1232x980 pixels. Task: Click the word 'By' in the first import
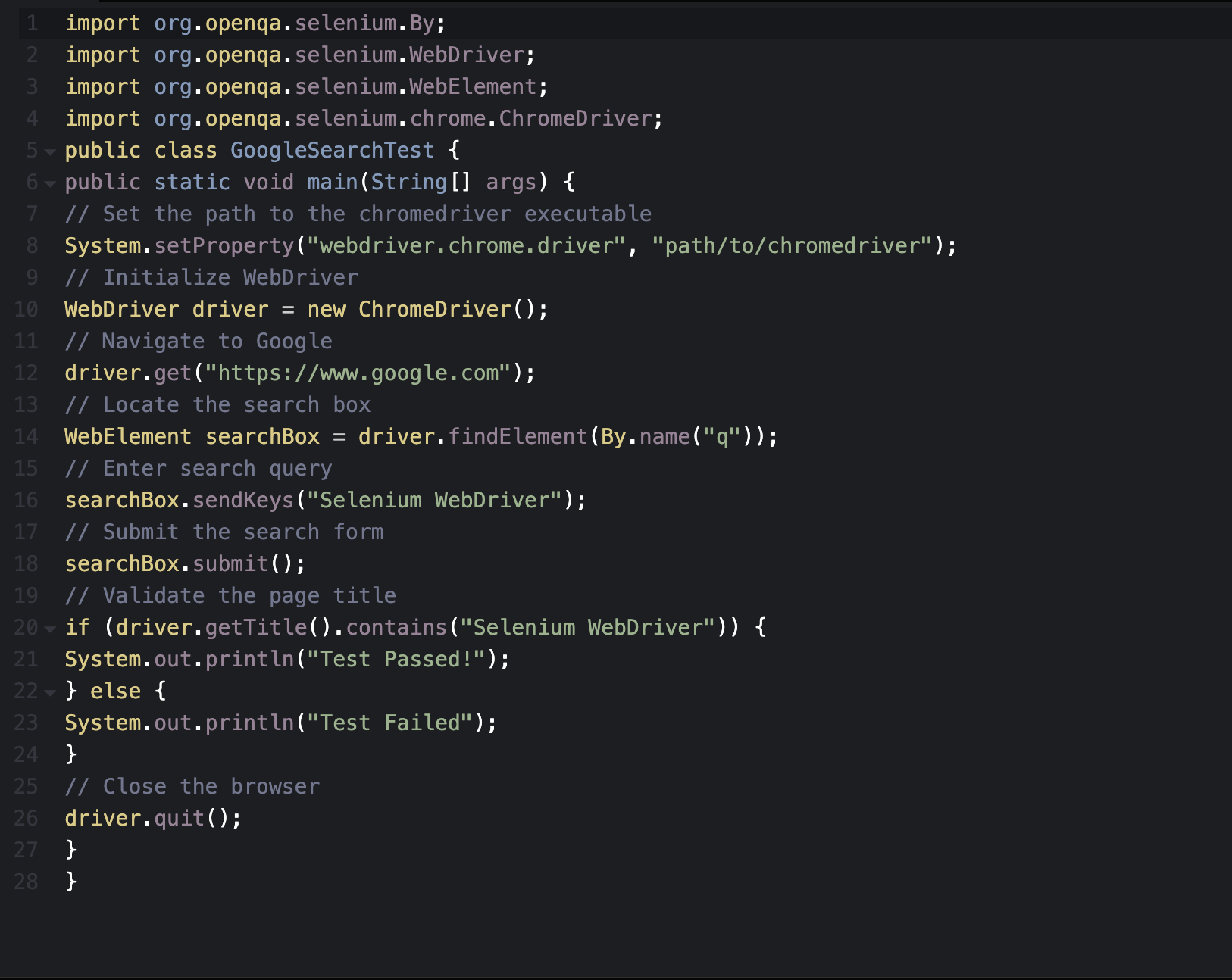[422, 23]
